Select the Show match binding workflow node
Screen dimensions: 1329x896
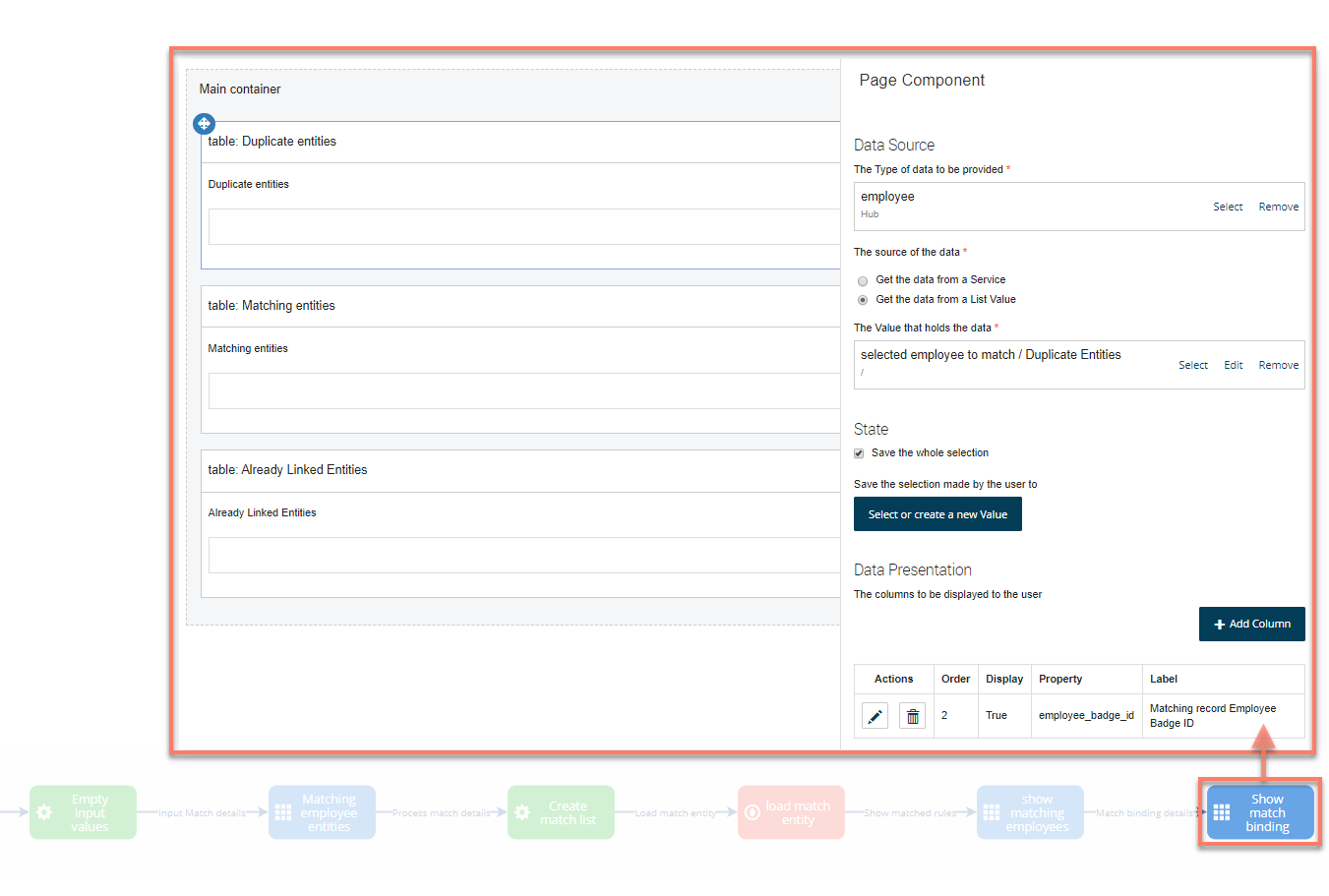point(1259,812)
